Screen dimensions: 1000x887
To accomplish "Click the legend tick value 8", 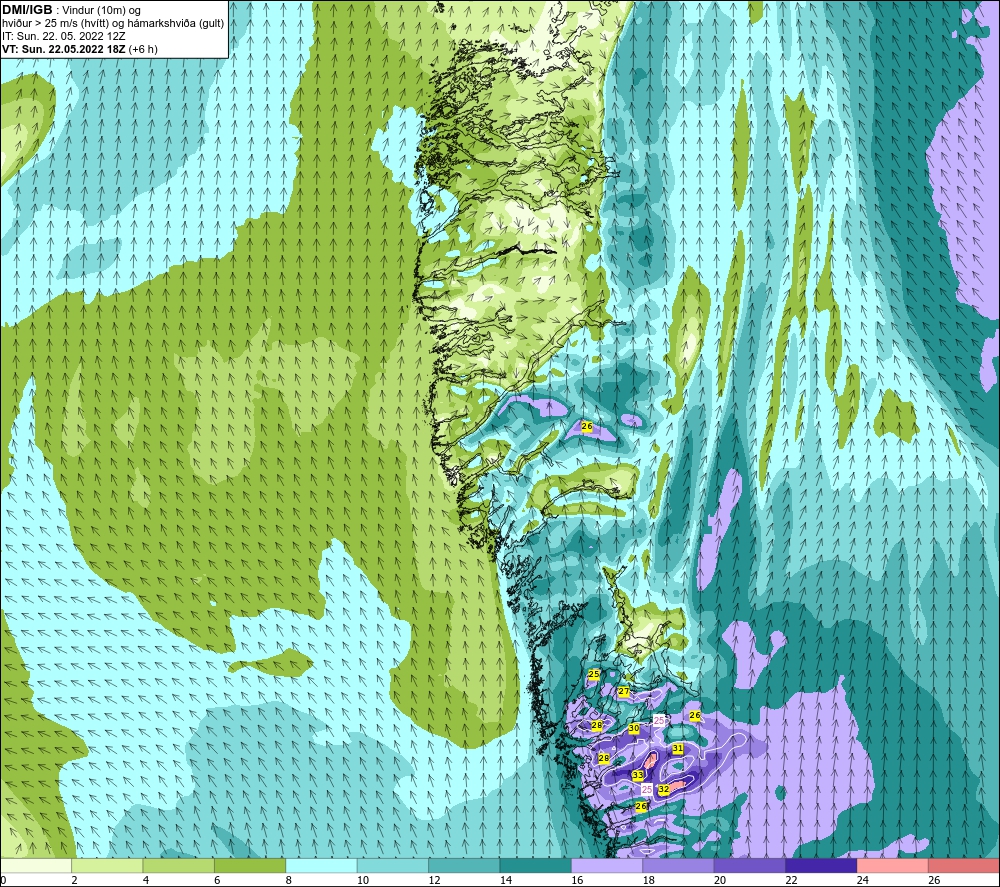I will 289,880.
